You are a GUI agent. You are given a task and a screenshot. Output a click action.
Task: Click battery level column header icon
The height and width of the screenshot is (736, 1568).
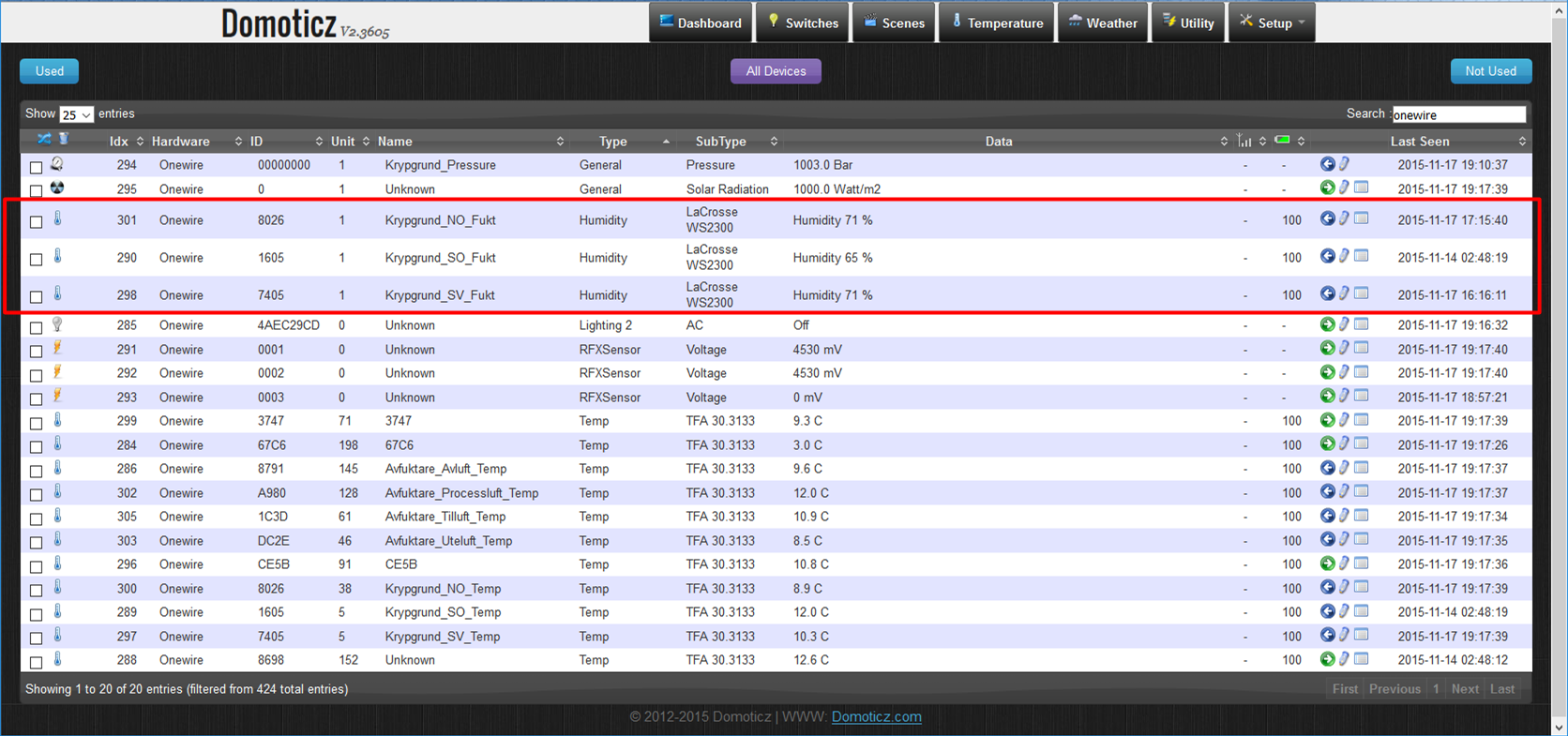1282,141
